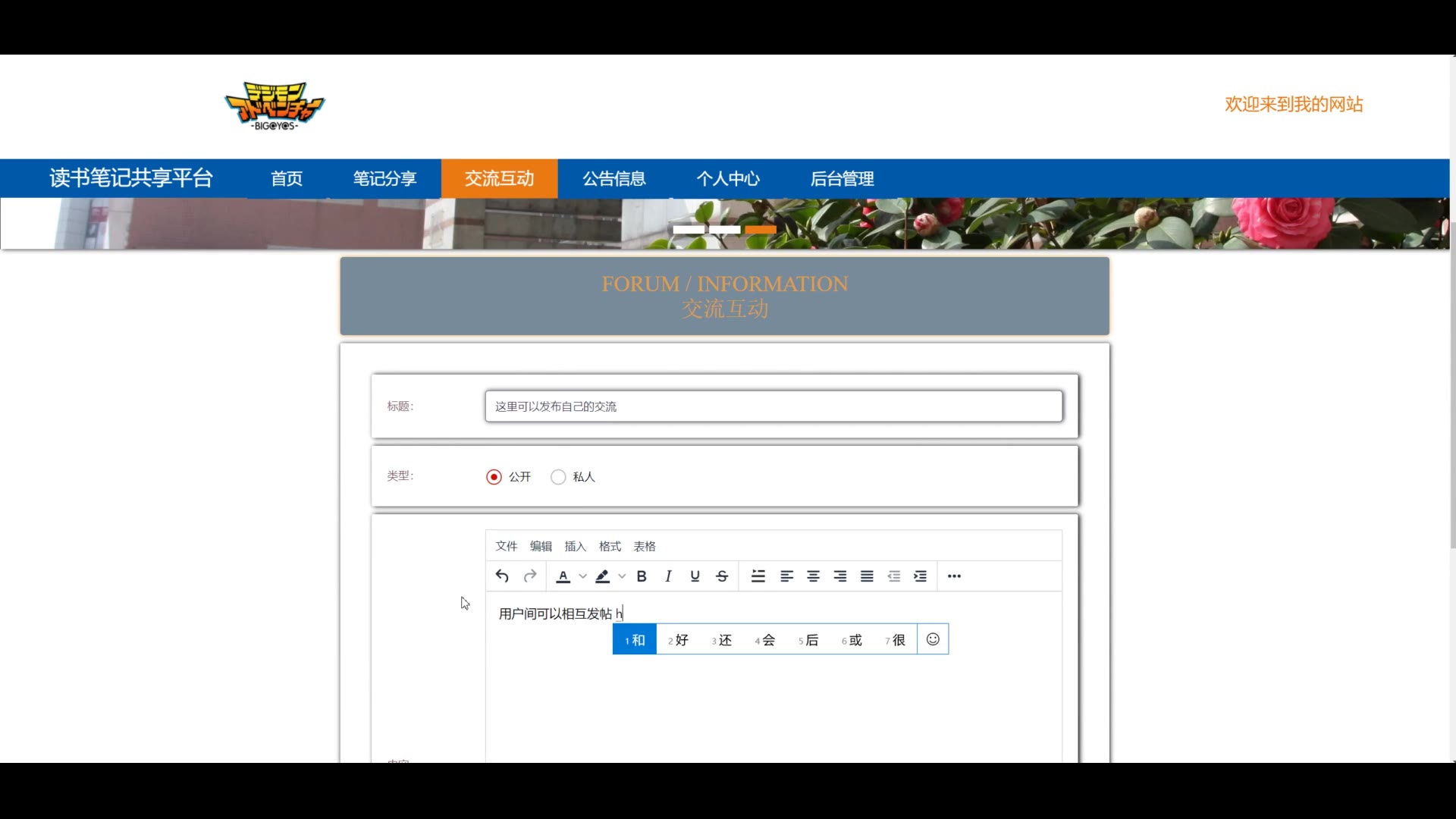1456x819 pixels.
Task: Open the 插入 editor menu
Action: [x=575, y=546]
